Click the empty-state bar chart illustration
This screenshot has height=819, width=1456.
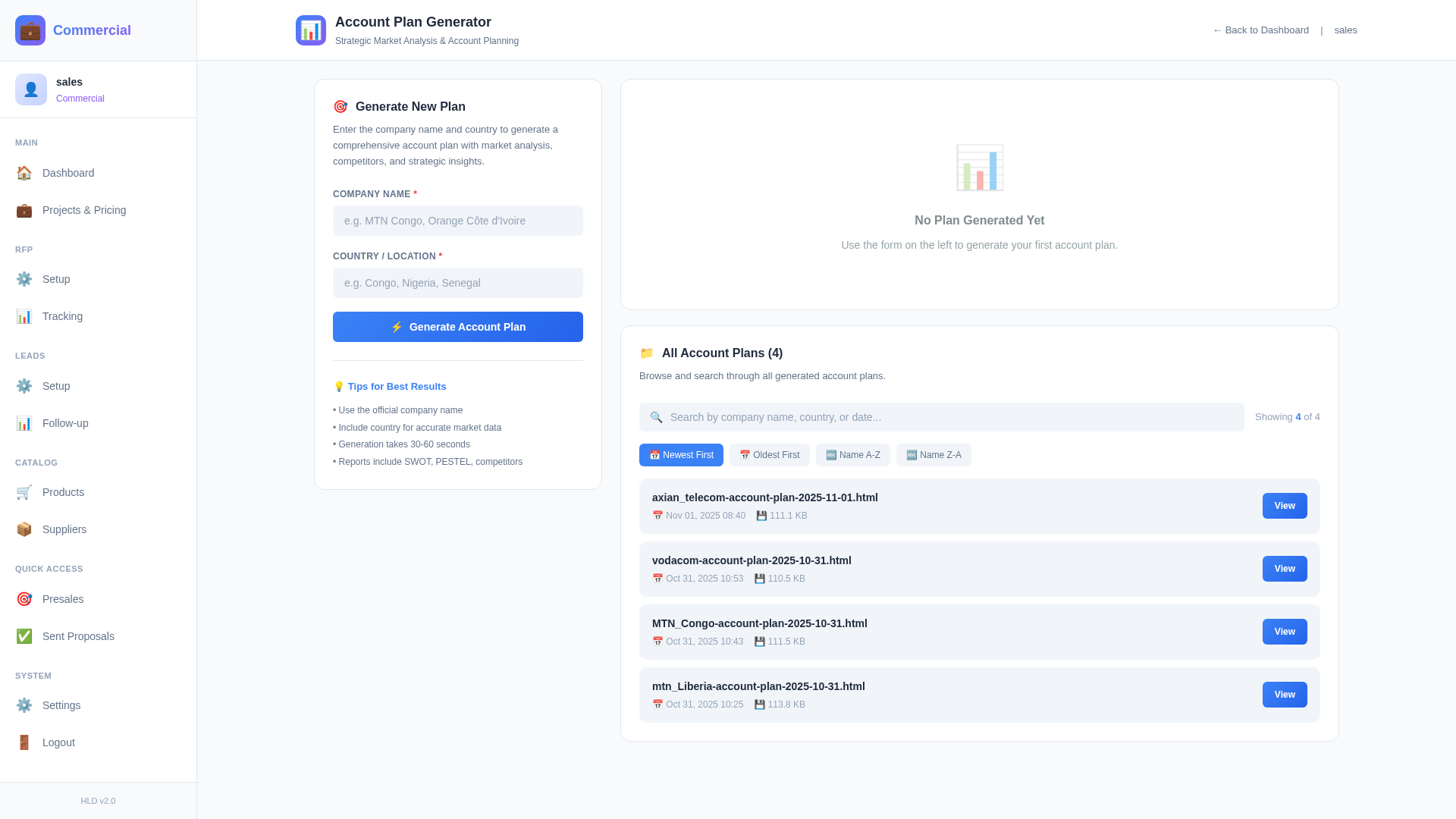[x=979, y=168]
